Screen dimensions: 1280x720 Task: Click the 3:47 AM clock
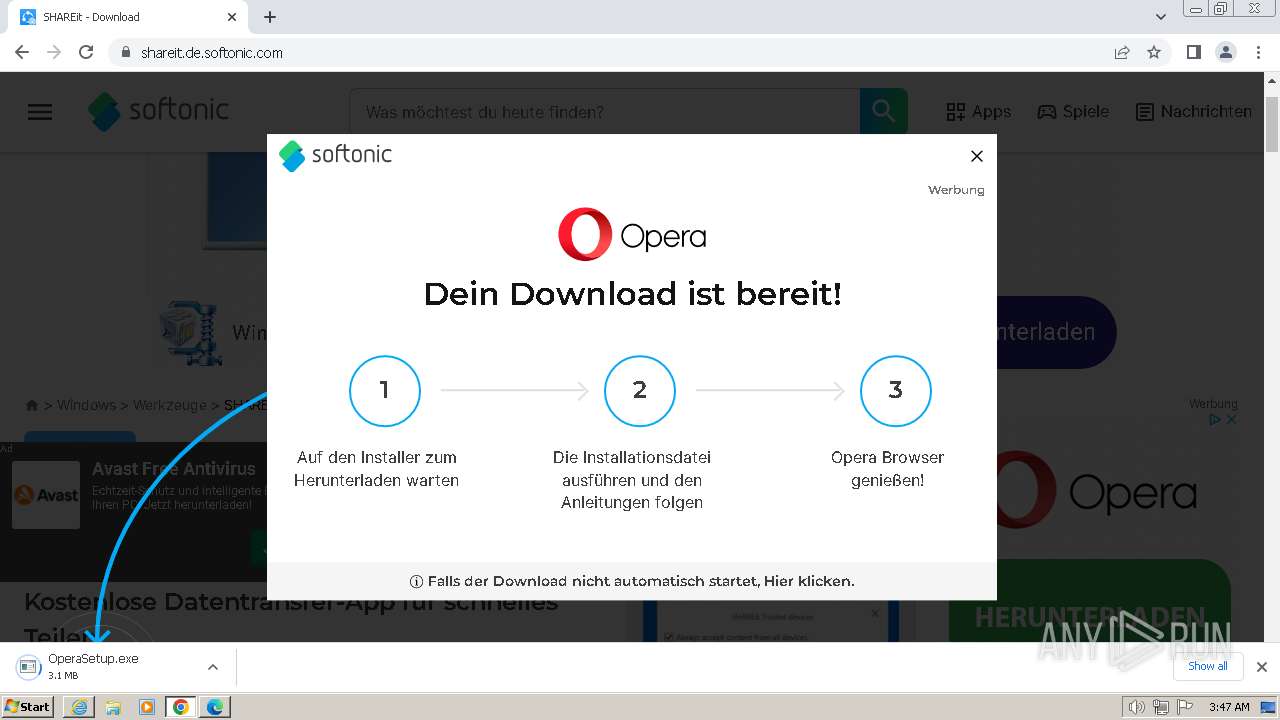1229,707
